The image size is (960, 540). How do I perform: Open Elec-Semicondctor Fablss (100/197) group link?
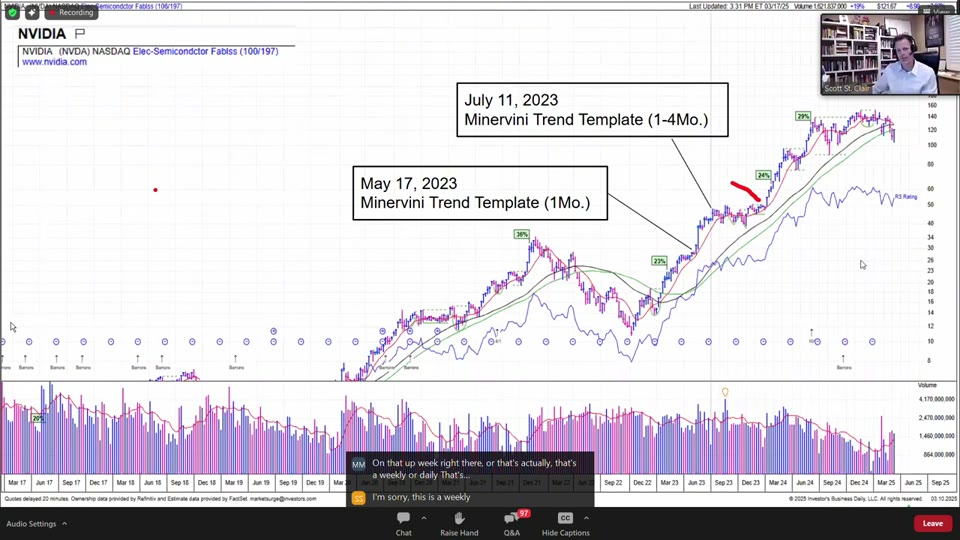[x=205, y=51]
